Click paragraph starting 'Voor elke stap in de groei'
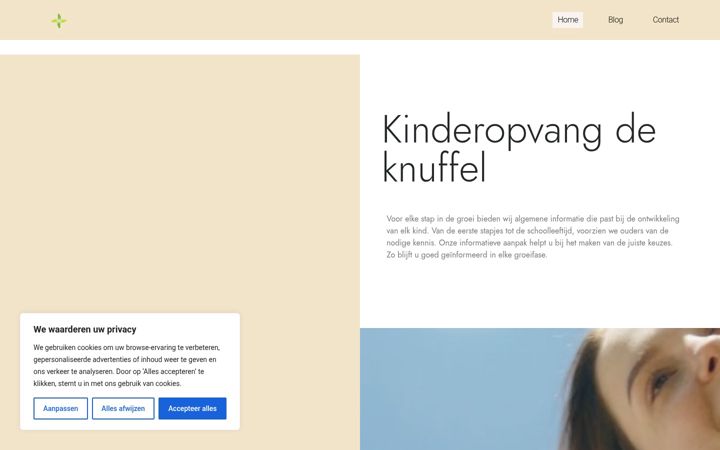Image resolution: width=720 pixels, height=450 pixels. (533, 236)
